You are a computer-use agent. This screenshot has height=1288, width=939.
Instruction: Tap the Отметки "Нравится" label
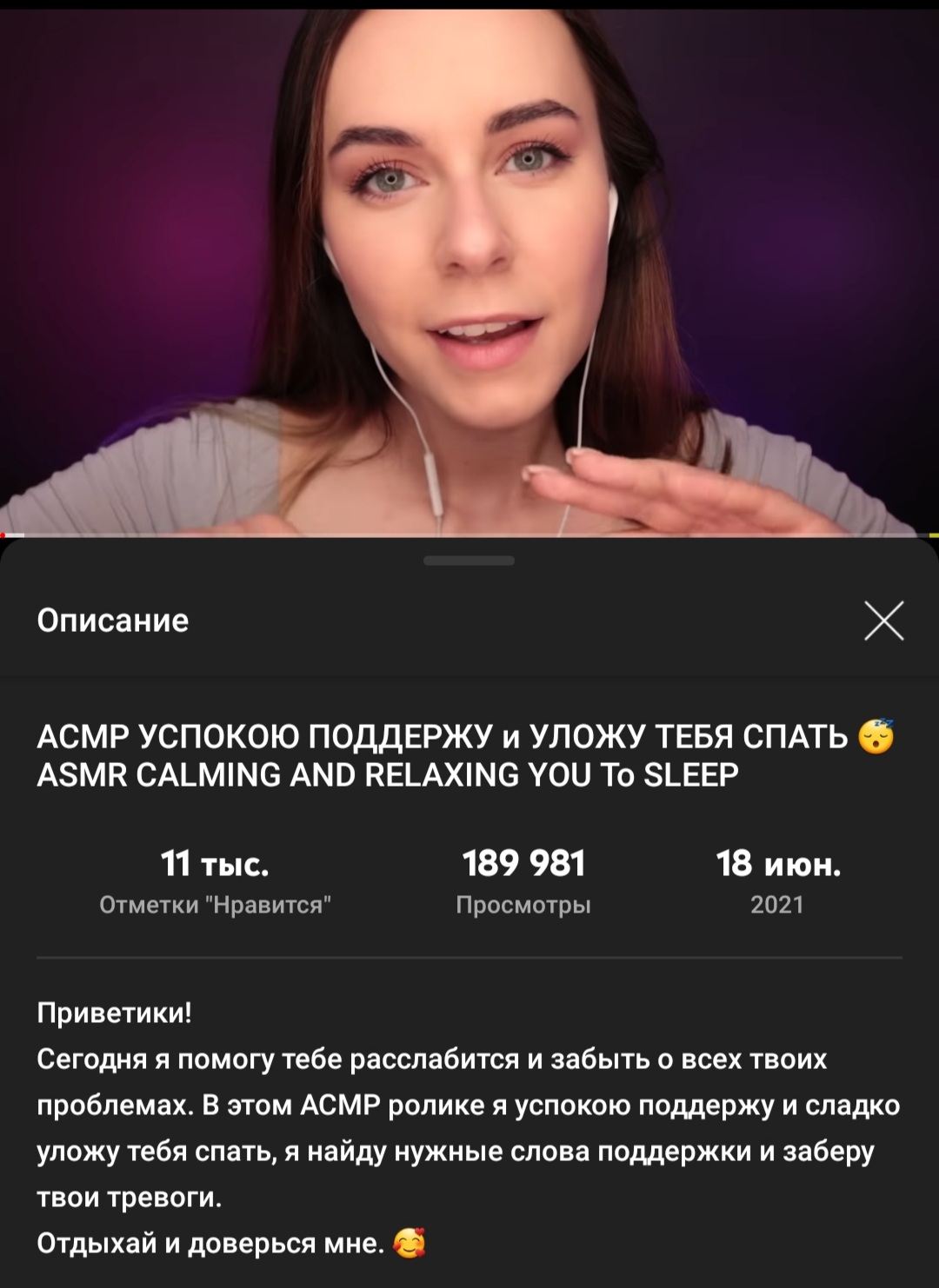click(215, 905)
